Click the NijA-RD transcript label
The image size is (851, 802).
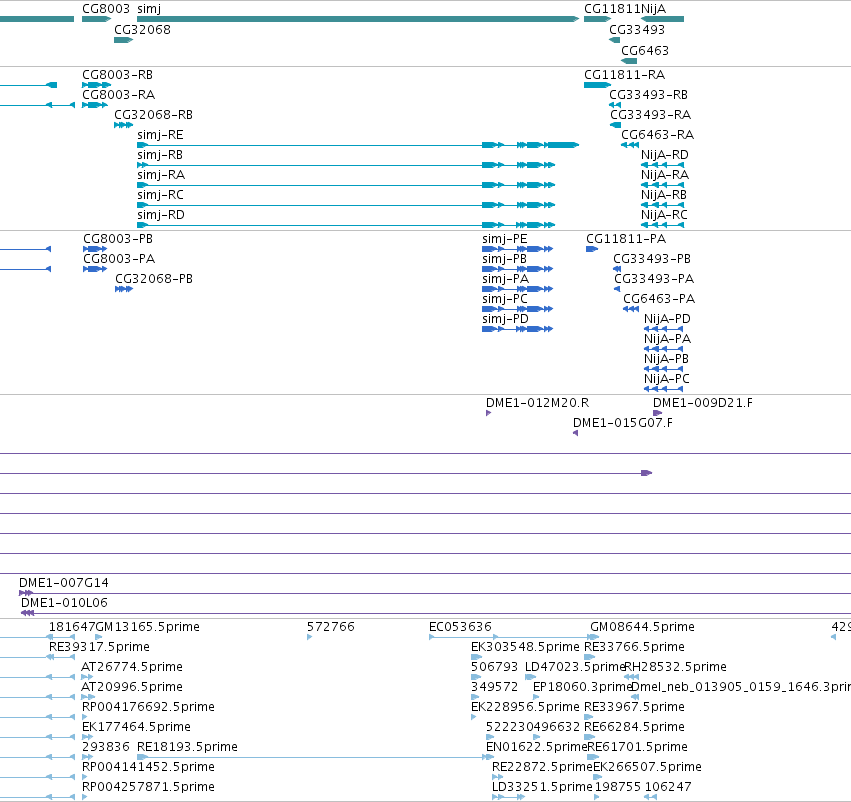pyautogui.click(x=664, y=155)
